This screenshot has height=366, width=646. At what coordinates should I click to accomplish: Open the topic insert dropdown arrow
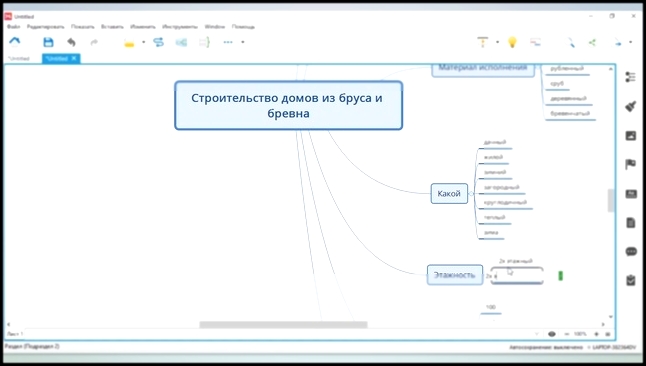pyautogui.click(x=143, y=42)
